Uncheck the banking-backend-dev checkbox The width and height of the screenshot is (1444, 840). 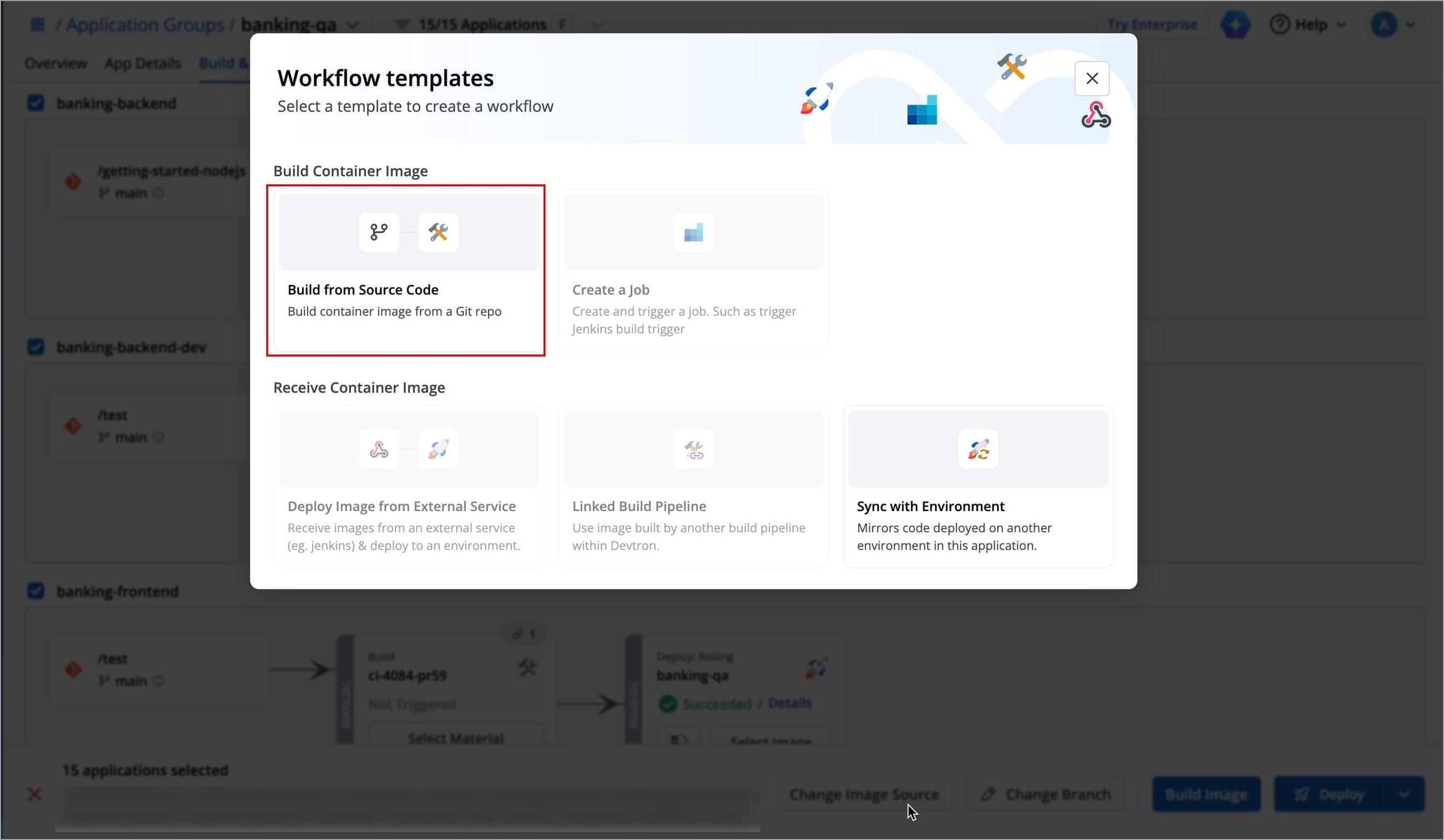coord(36,347)
